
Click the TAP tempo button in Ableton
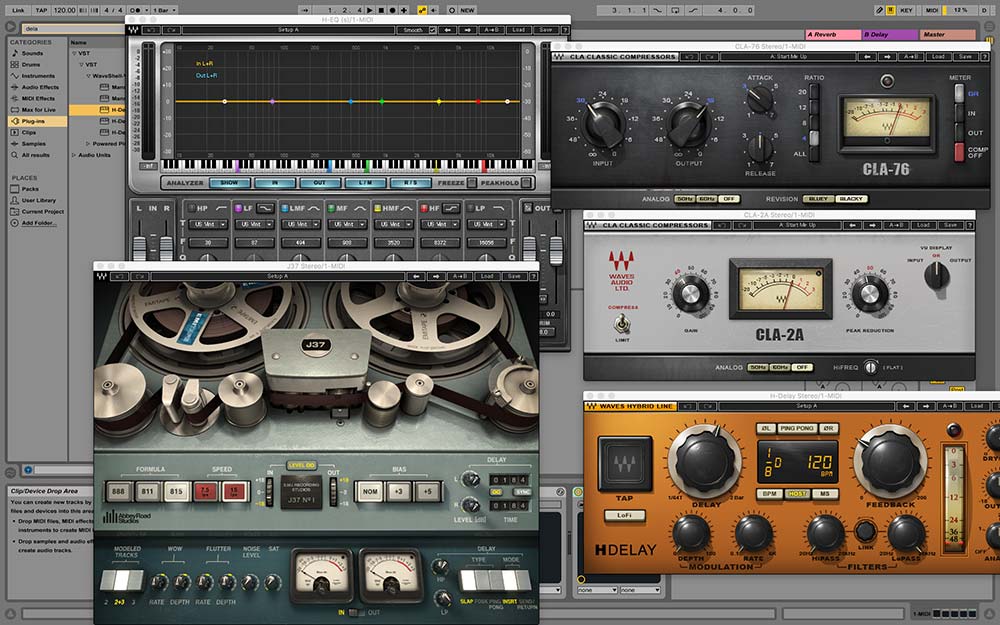41,10
